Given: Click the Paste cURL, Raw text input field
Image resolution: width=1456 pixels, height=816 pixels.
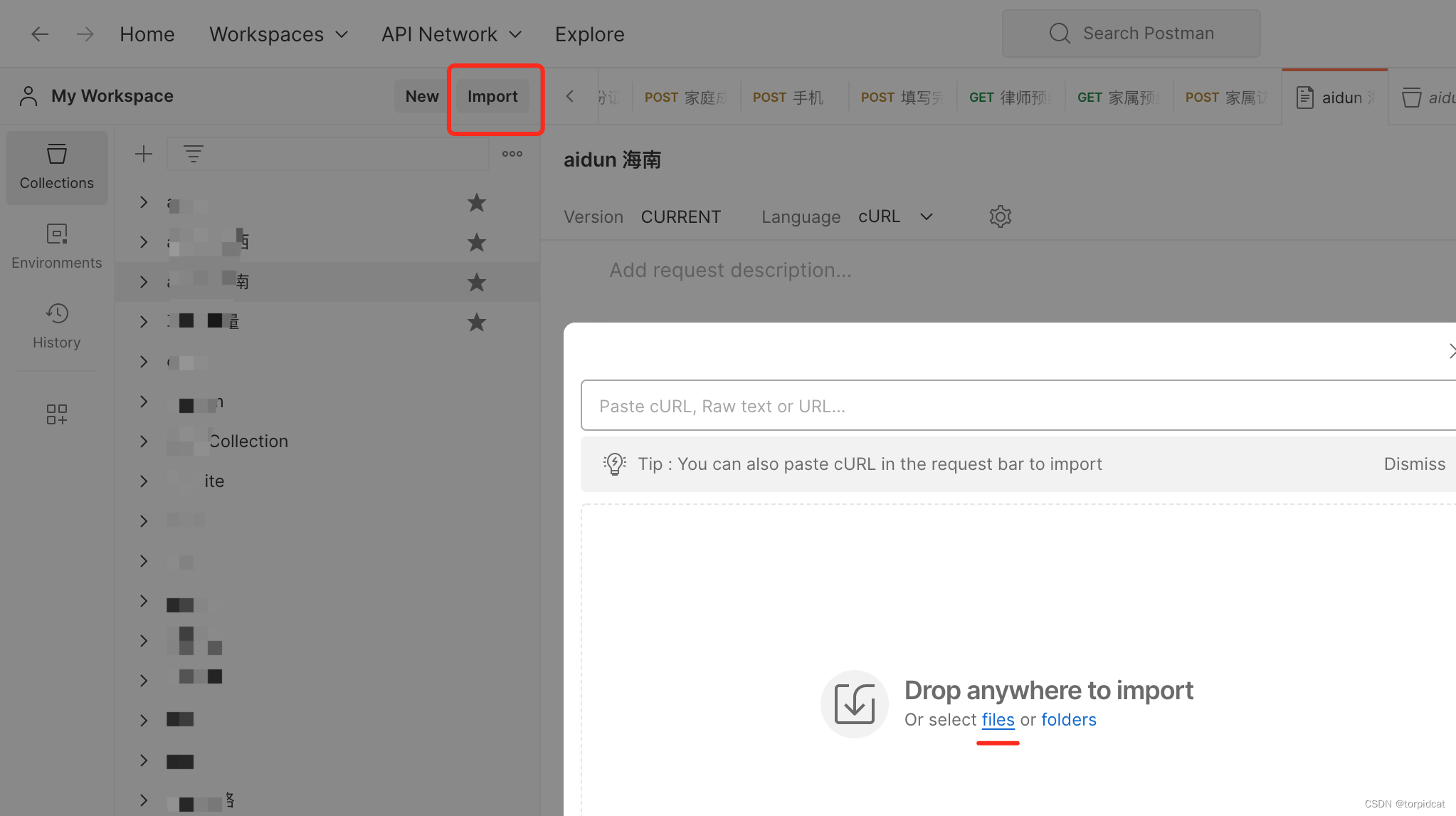Looking at the screenshot, I should pos(1018,406).
